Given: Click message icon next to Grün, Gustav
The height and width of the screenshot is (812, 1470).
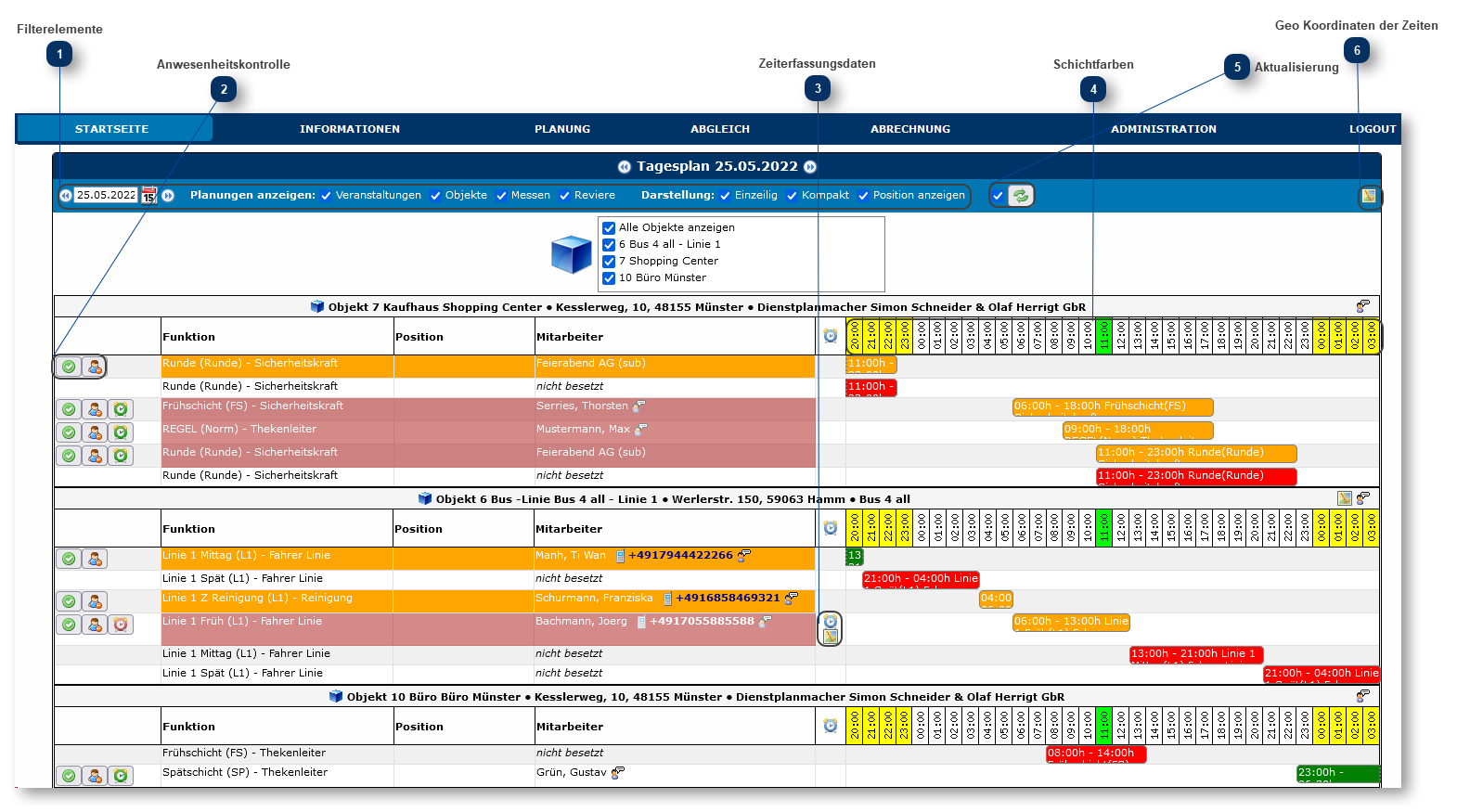Looking at the screenshot, I should pyautogui.click(x=618, y=772).
